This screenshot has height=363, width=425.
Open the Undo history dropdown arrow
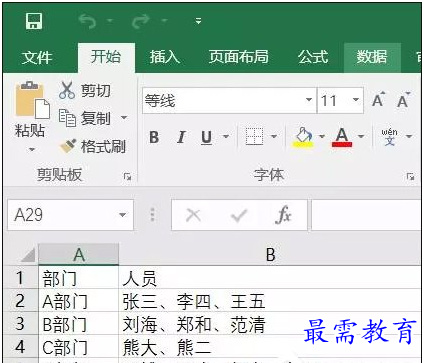point(110,21)
